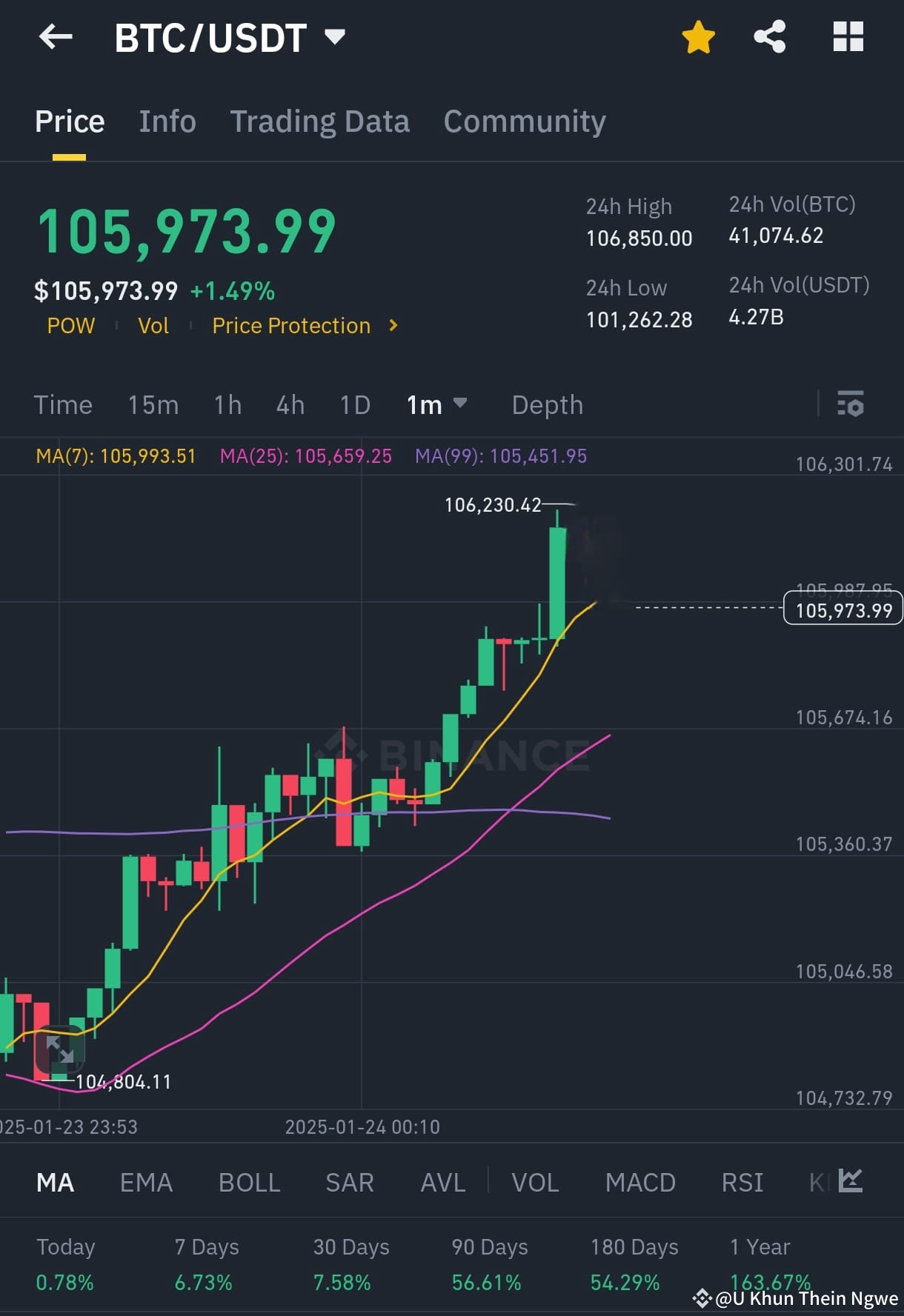Switch to the Trading Data tab

(x=320, y=121)
